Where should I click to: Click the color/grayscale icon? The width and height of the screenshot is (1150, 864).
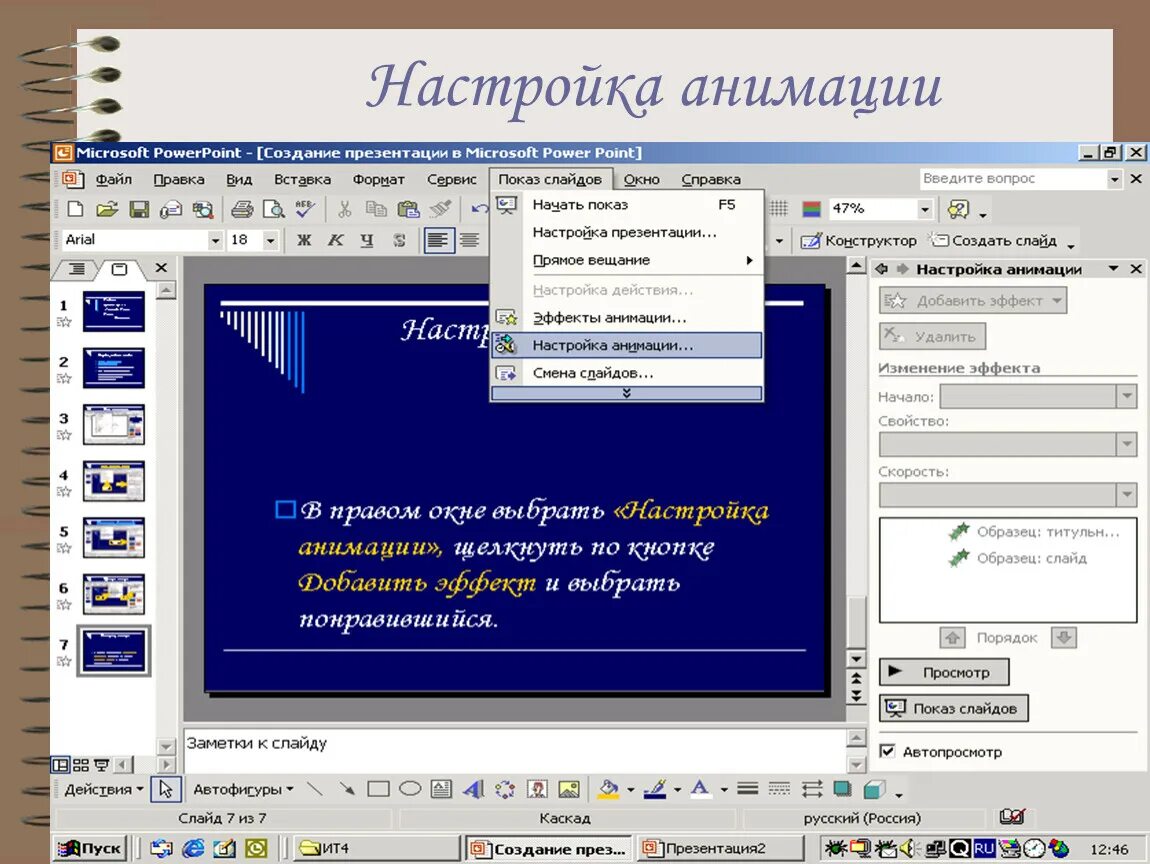point(811,209)
